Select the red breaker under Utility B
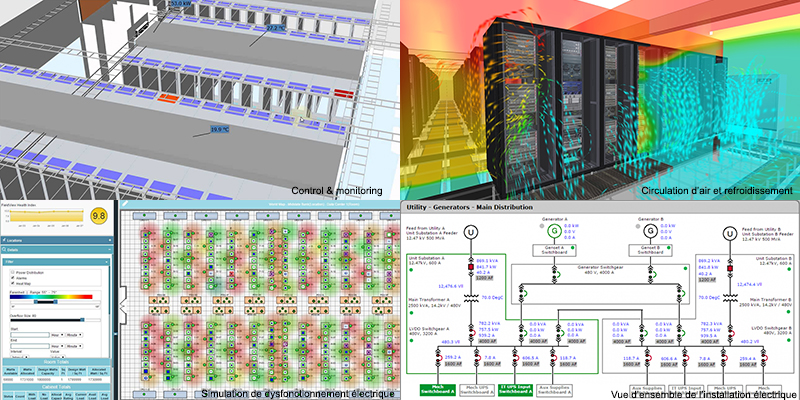800x400 pixels. tap(730, 268)
